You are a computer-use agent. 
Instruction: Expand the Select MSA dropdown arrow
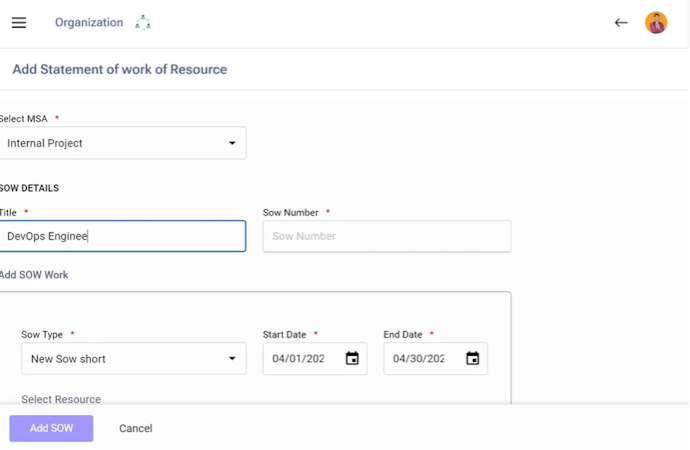(232, 143)
